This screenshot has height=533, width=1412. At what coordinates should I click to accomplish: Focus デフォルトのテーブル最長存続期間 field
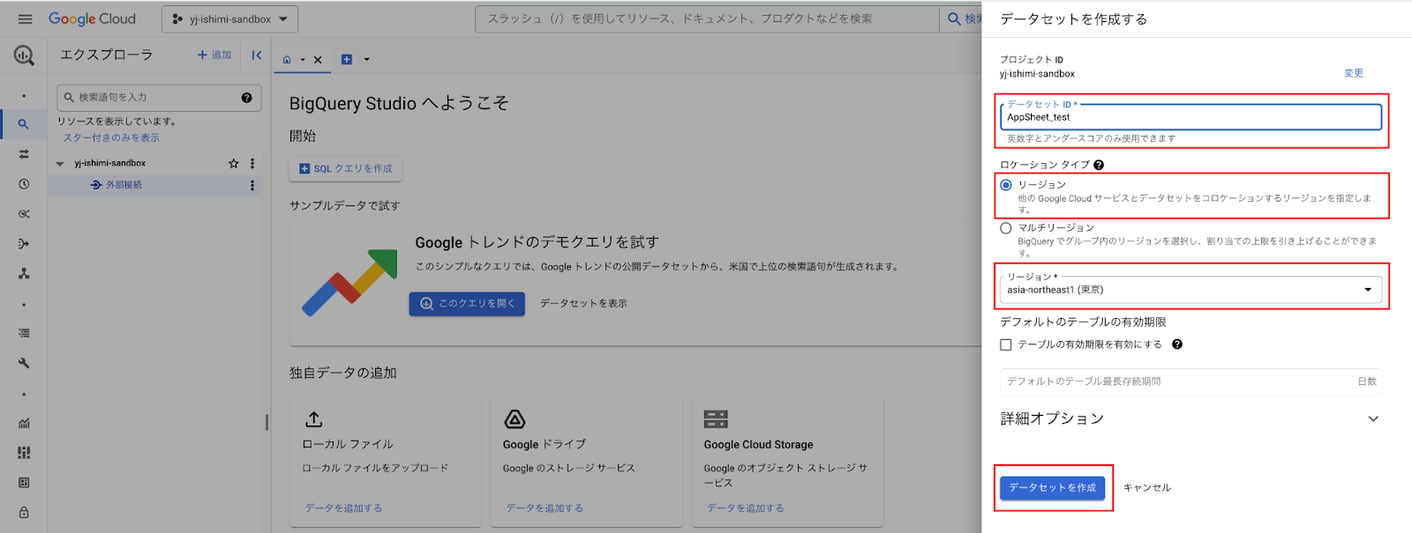(1191, 381)
